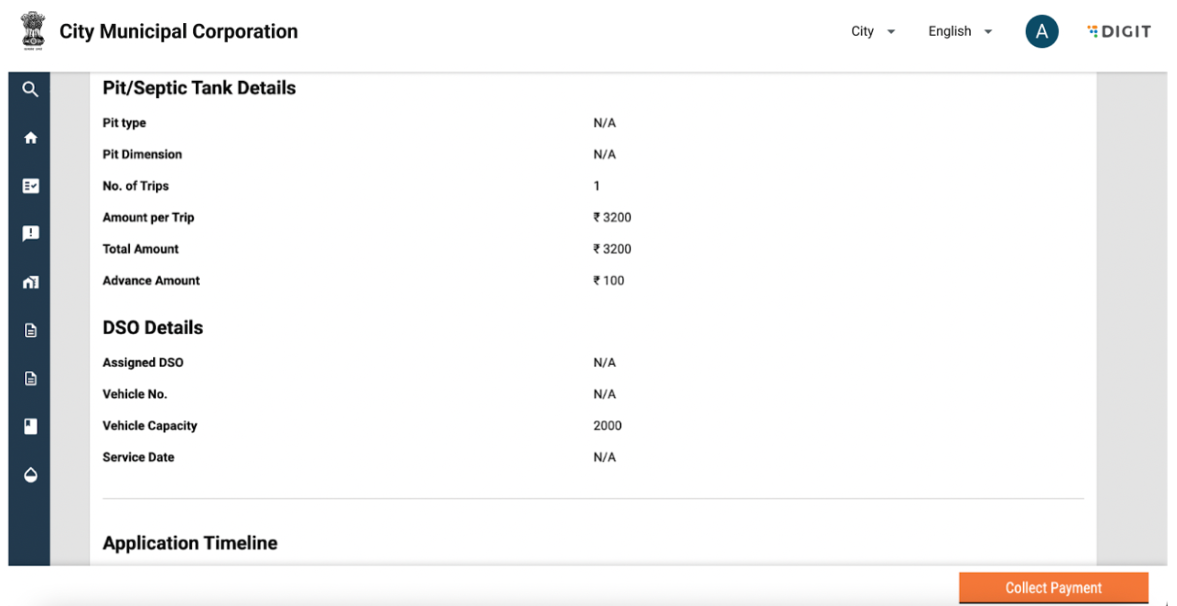Select the building icon in the sidebar
Image resolution: width=1177 pixels, height=606 pixels.
30,282
